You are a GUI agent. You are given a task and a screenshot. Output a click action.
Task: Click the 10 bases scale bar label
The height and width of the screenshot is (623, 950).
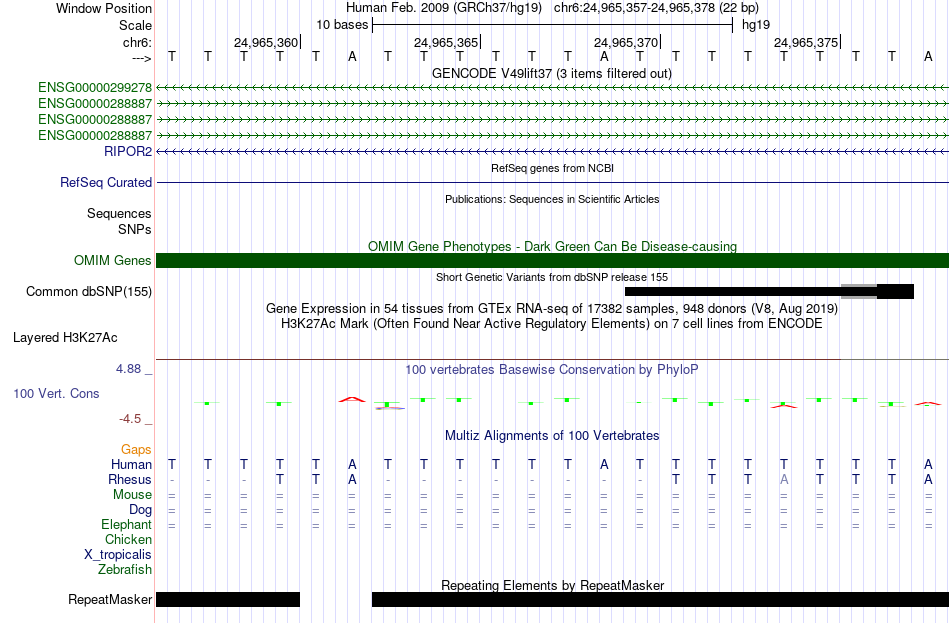[342, 25]
